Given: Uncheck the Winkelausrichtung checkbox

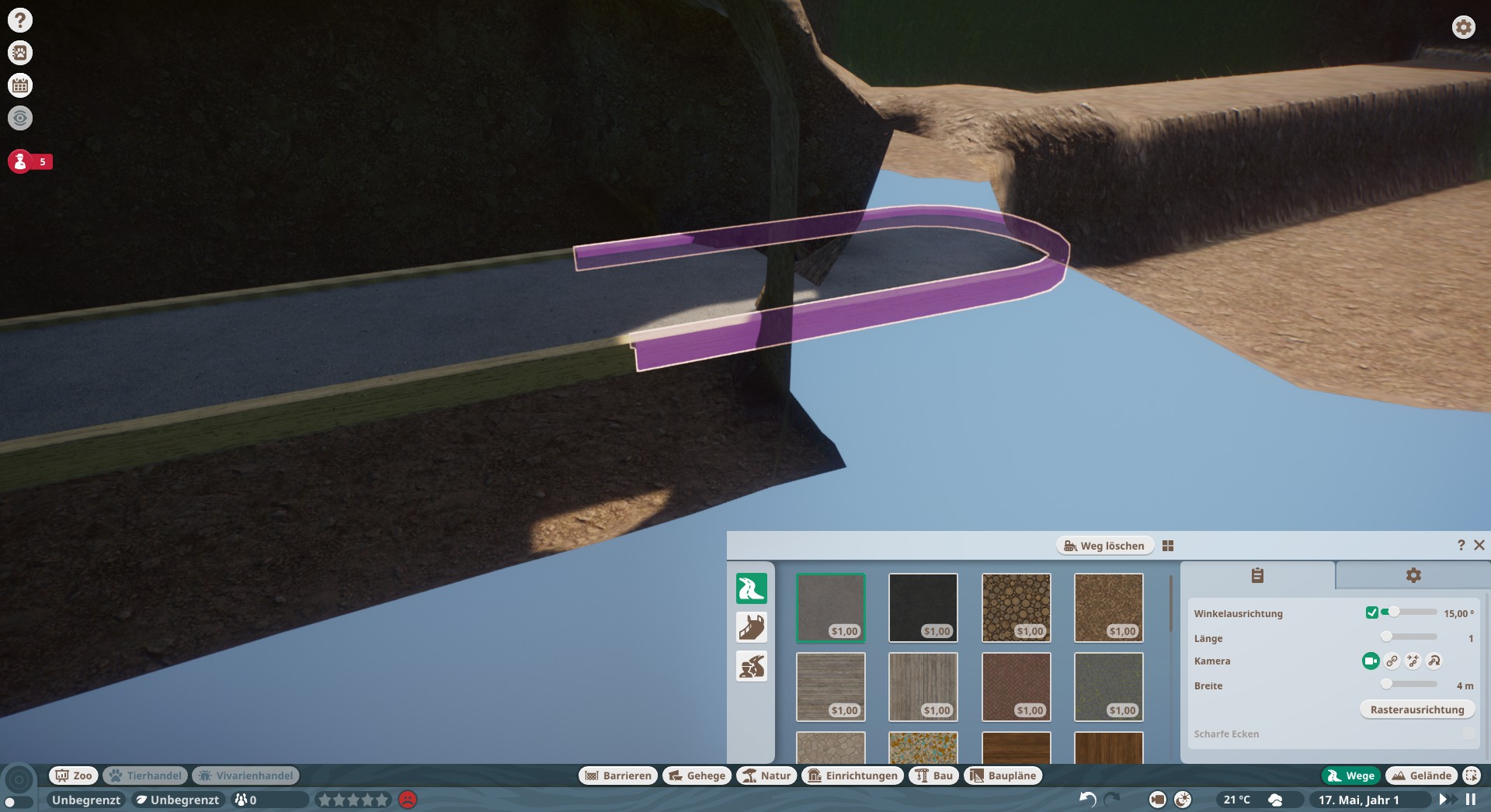Looking at the screenshot, I should pyautogui.click(x=1371, y=612).
